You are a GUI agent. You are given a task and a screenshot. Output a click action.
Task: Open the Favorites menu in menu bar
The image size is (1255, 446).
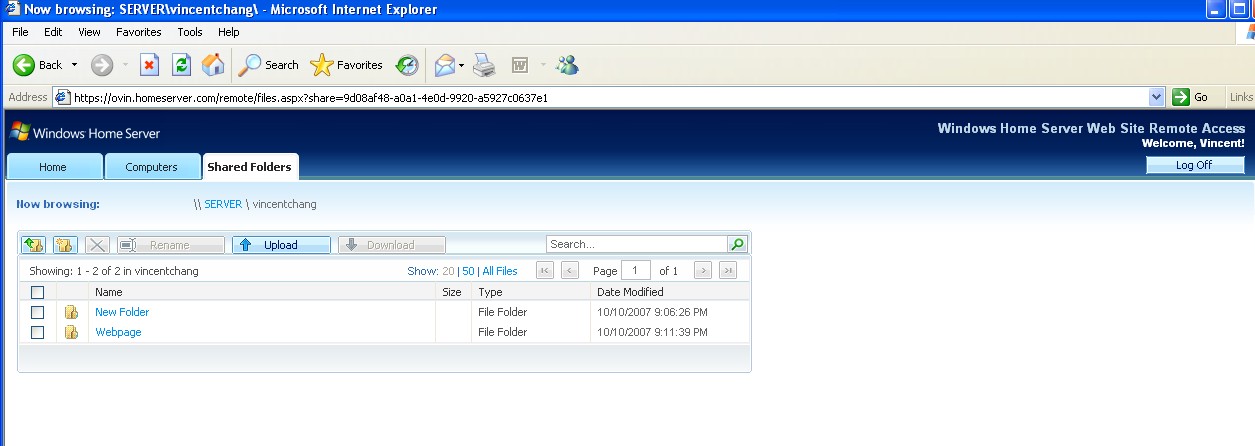(x=138, y=32)
